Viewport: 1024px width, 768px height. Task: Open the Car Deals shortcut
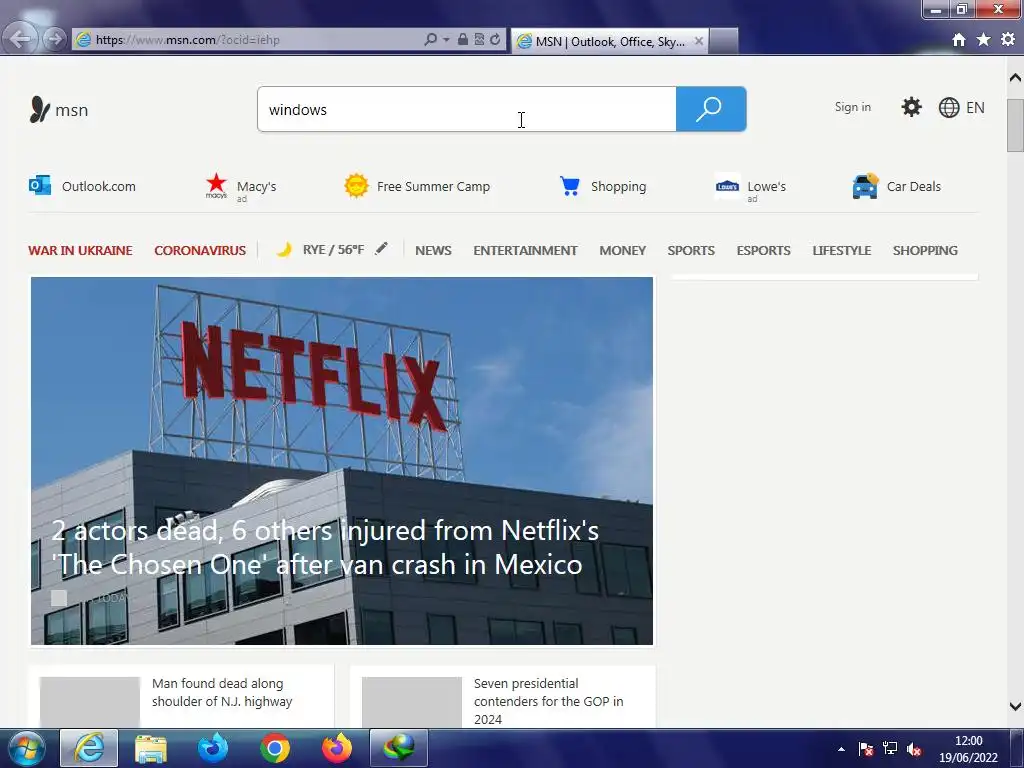click(x=897, y=186)
